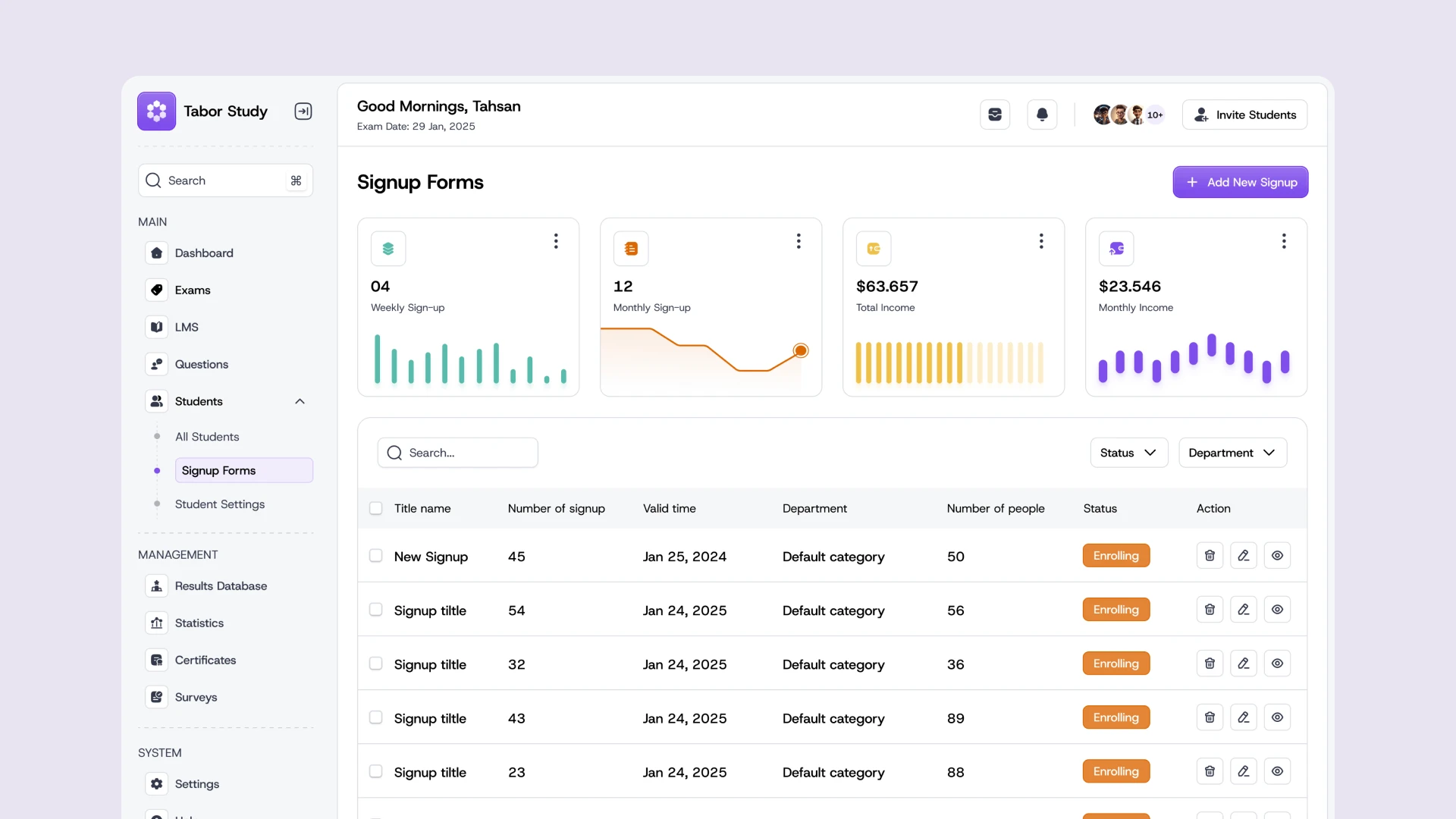This screenshot has width=1456, height=819.
Task: Click the orange marker on Monthly Sign-up chart
Action: click(800, 350)
